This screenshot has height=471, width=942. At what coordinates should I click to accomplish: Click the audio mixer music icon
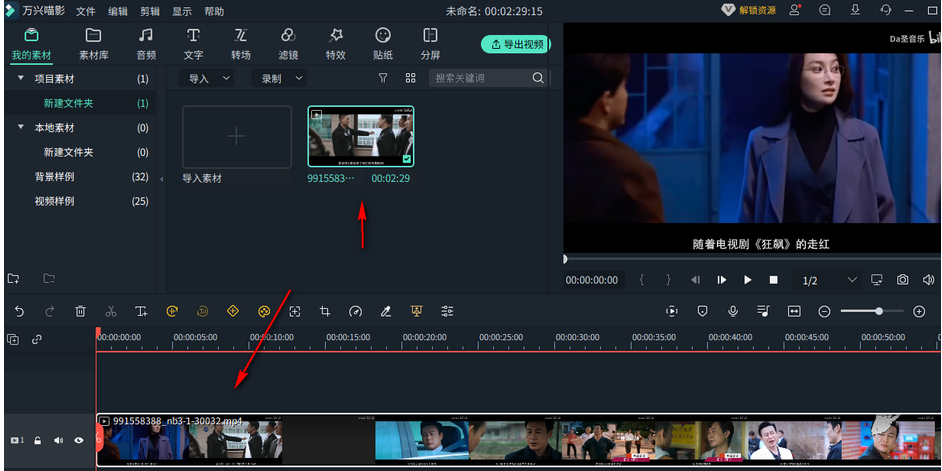coord(764,311)
